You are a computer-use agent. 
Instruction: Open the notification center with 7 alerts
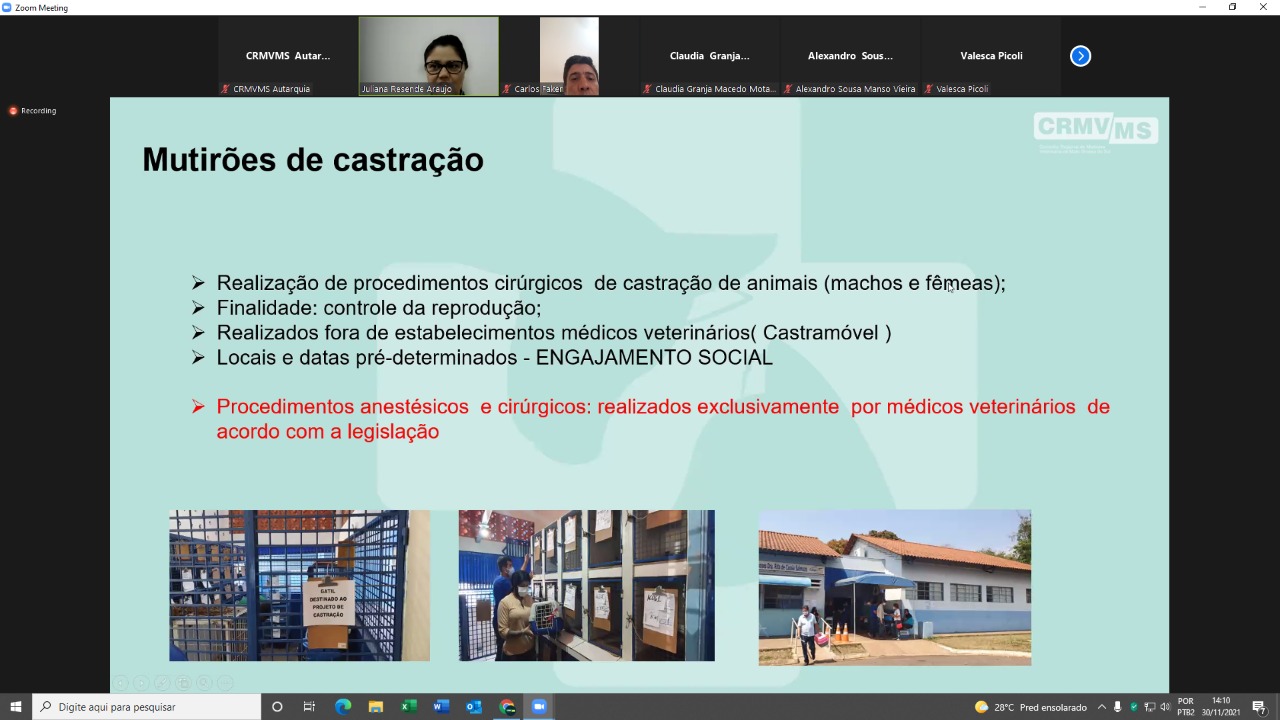pos(1259,707)
